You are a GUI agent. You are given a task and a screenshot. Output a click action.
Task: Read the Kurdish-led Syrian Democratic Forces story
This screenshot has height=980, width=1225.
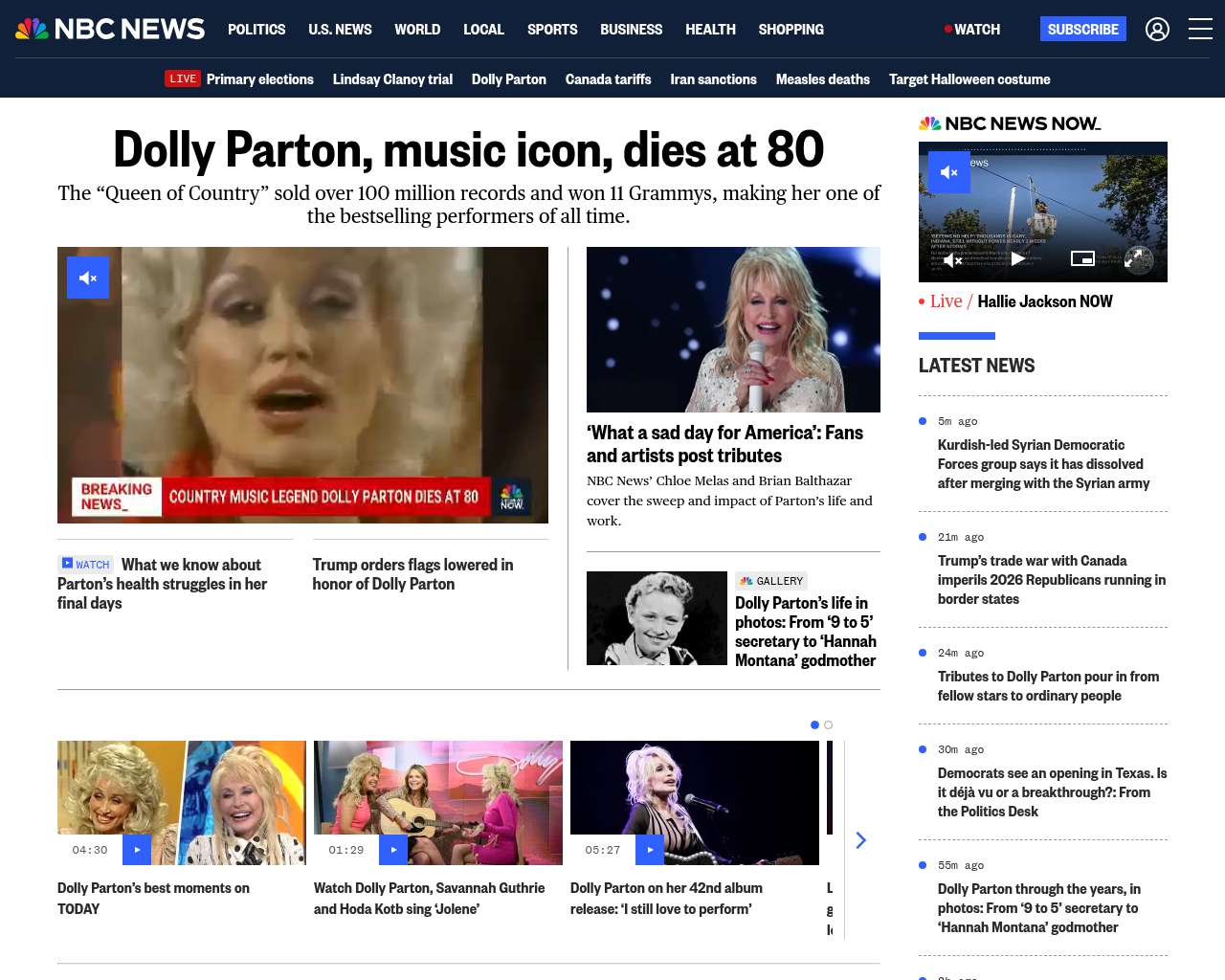[1044, 464]
